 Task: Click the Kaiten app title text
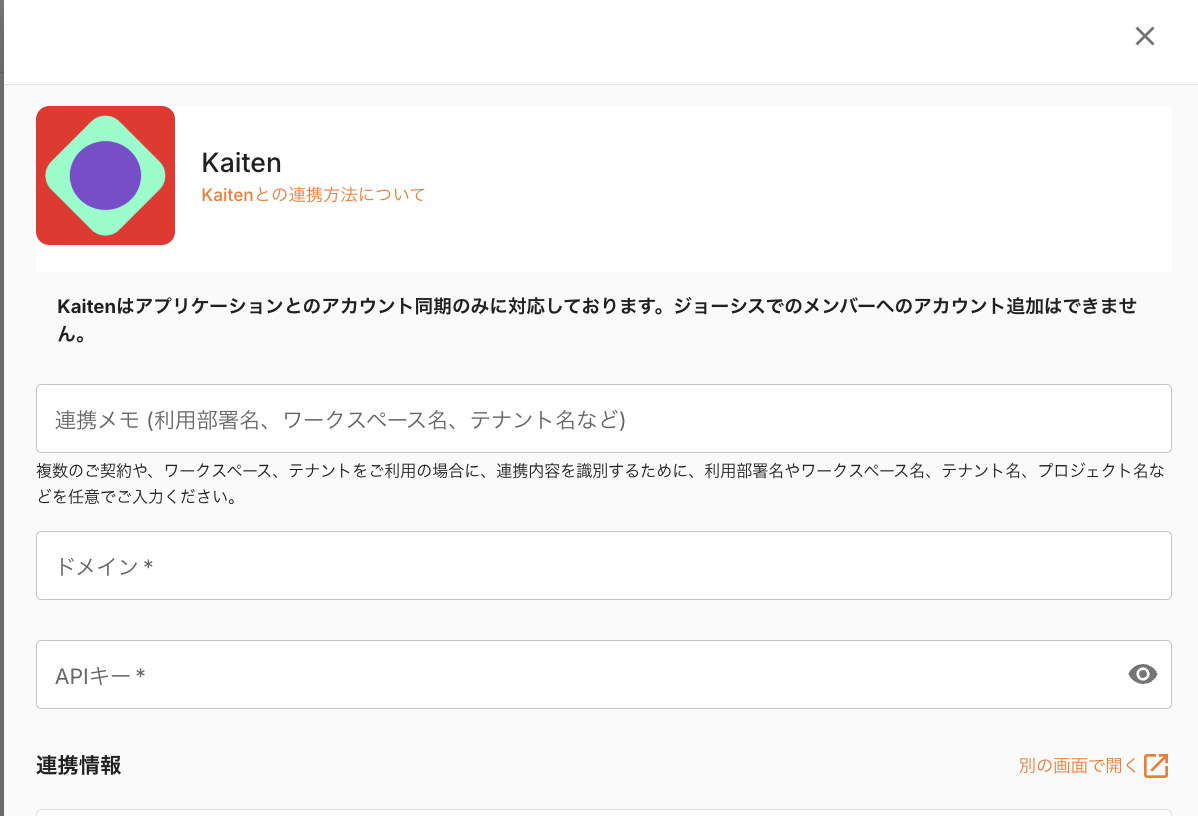coord(241,162)
